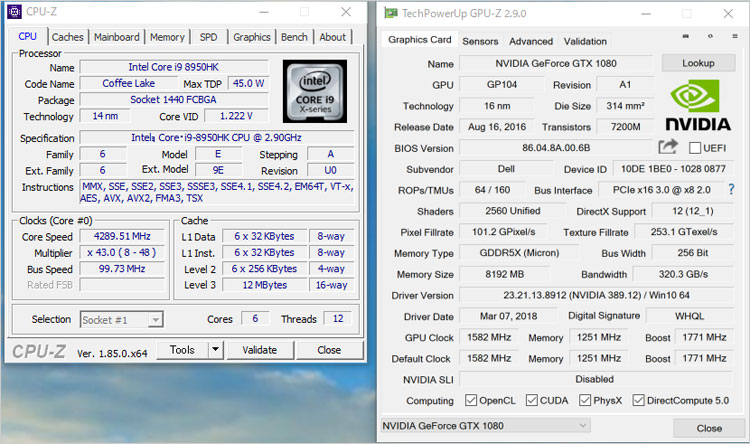The image size is (750, 444).
Task: Click the Multiplier value x 43.0
Action: (122, 252)
